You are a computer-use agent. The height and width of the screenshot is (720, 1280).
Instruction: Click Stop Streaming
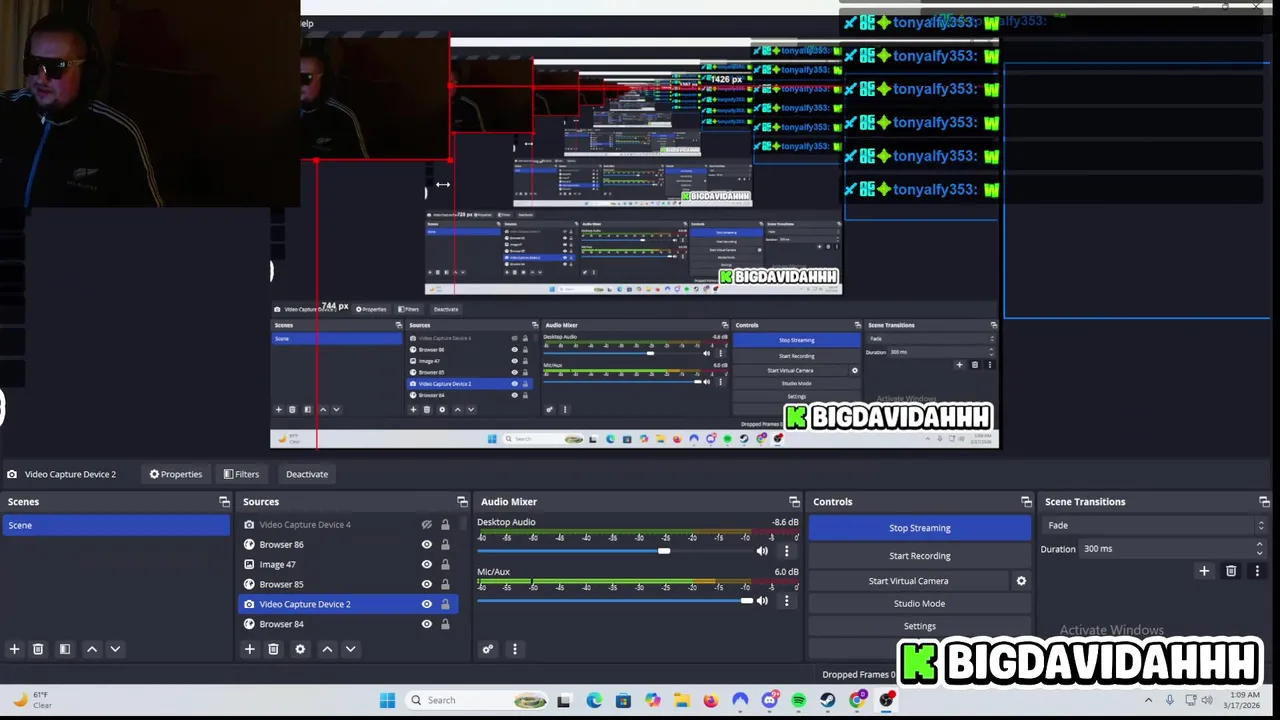point(920,528)
